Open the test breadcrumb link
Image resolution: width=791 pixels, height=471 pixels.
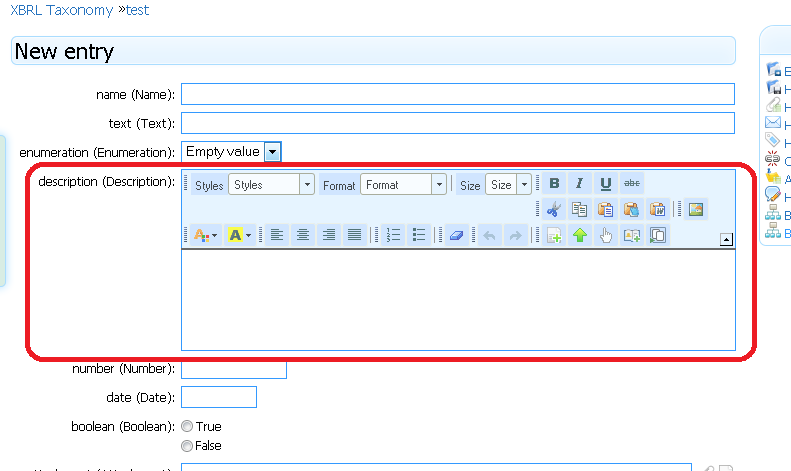pyautogui.click(x=137, y=10)
